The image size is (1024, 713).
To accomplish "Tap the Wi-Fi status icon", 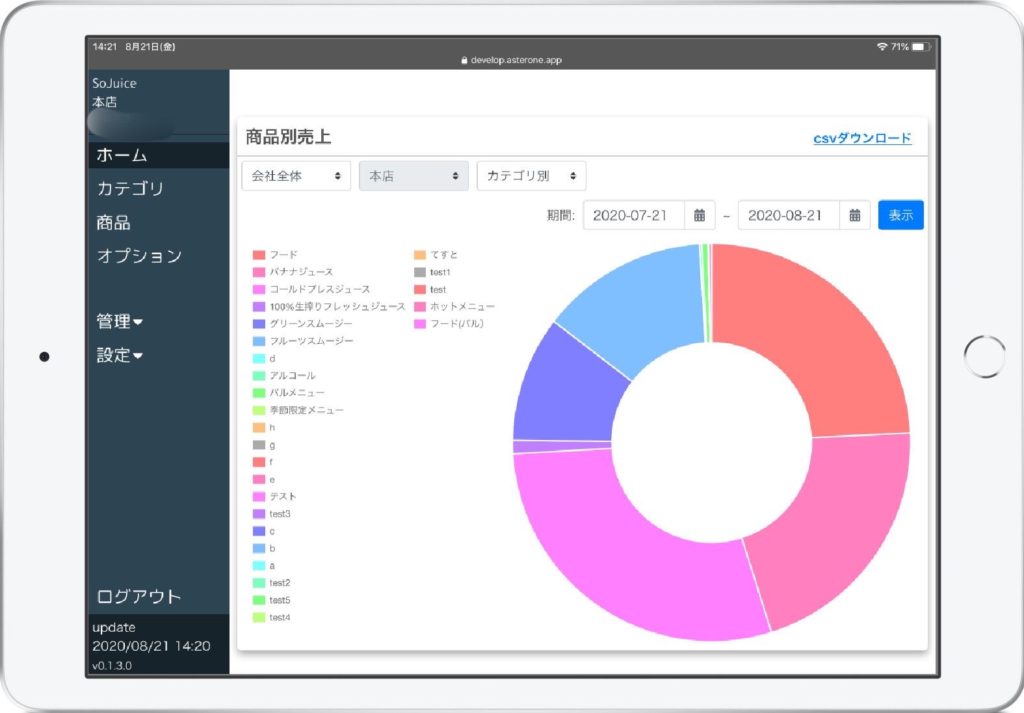I will point(881,47).
